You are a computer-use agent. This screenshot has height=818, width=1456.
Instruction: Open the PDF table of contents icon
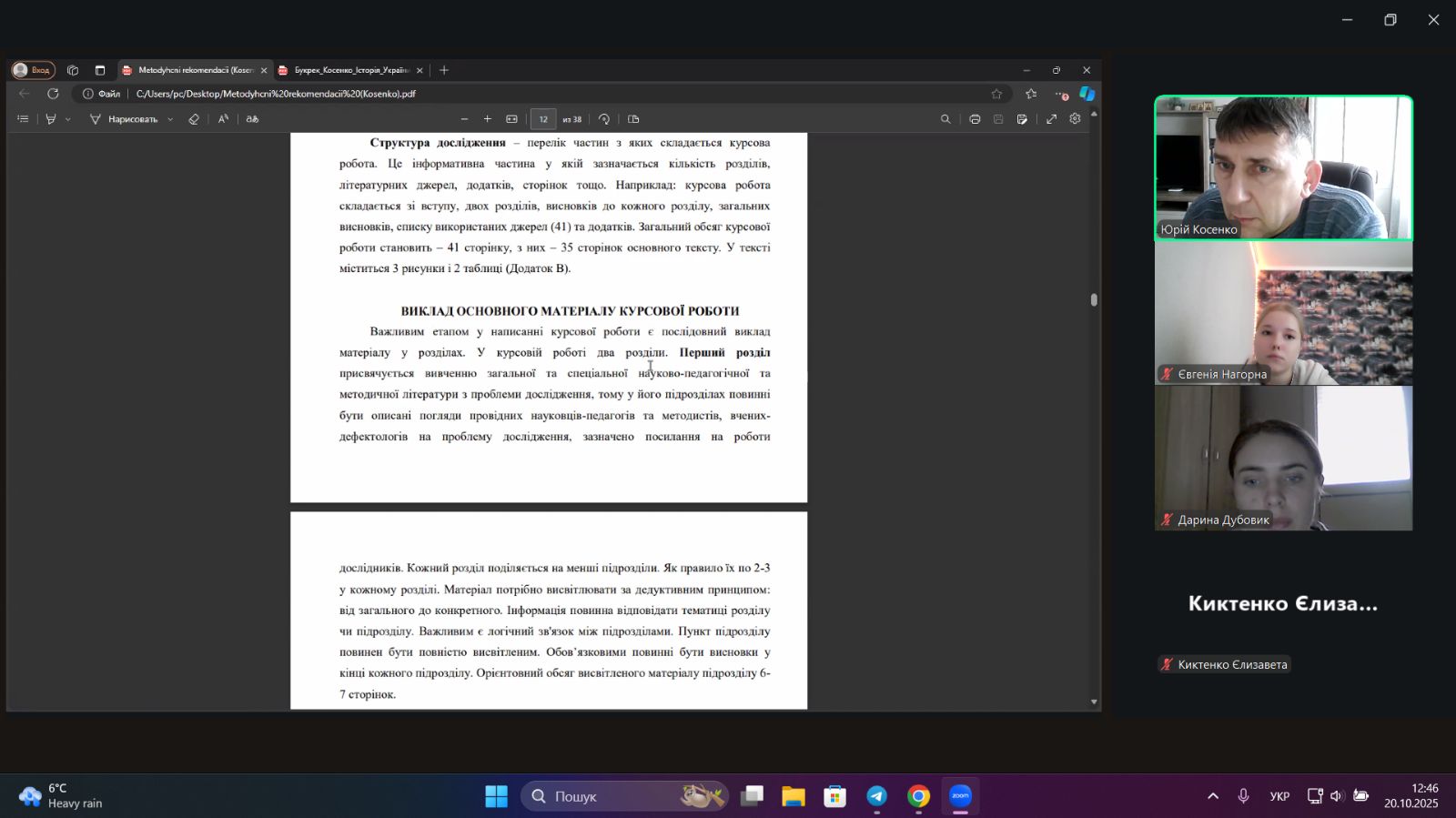[23, 119]
